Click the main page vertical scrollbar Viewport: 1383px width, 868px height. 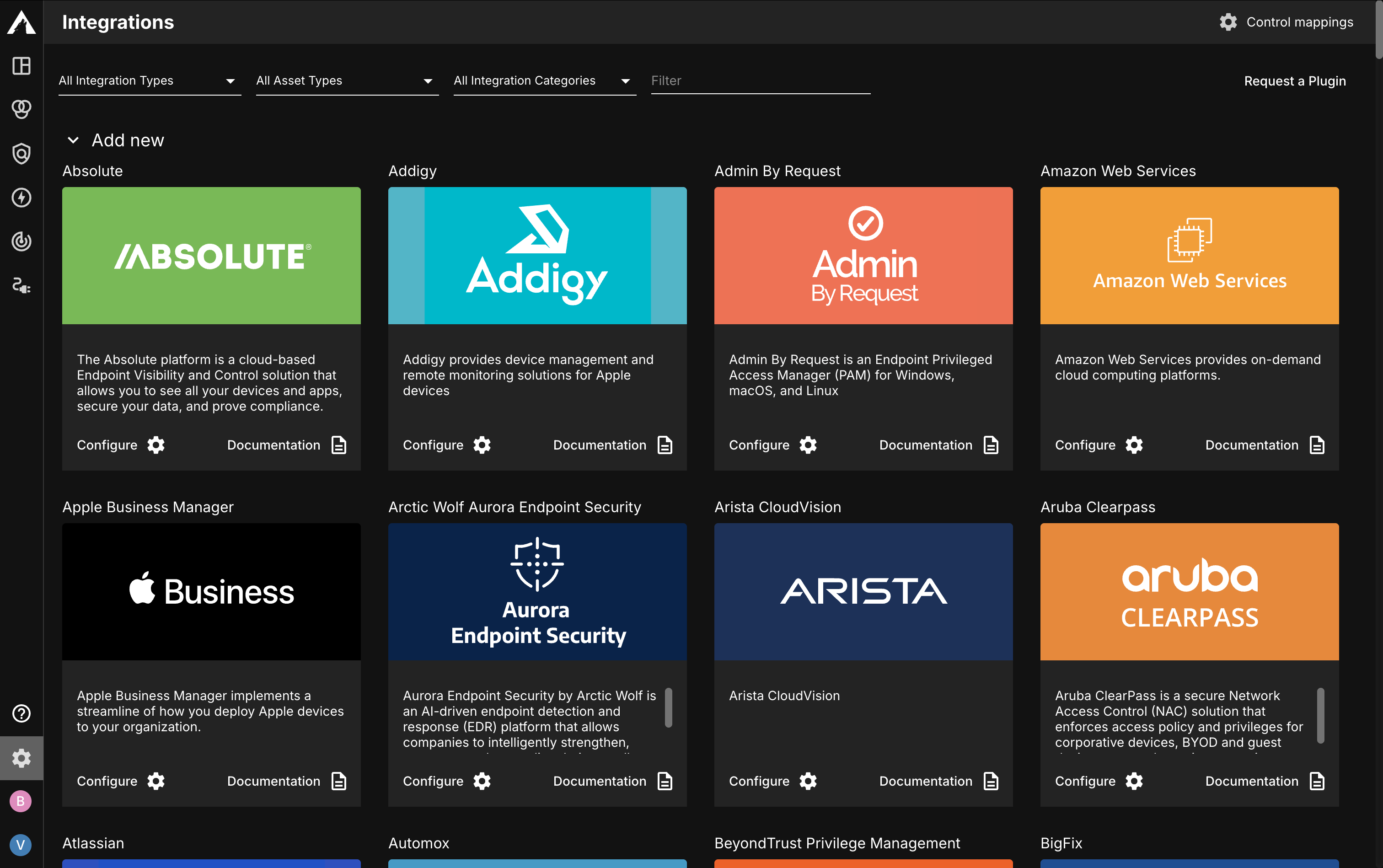1379,30
